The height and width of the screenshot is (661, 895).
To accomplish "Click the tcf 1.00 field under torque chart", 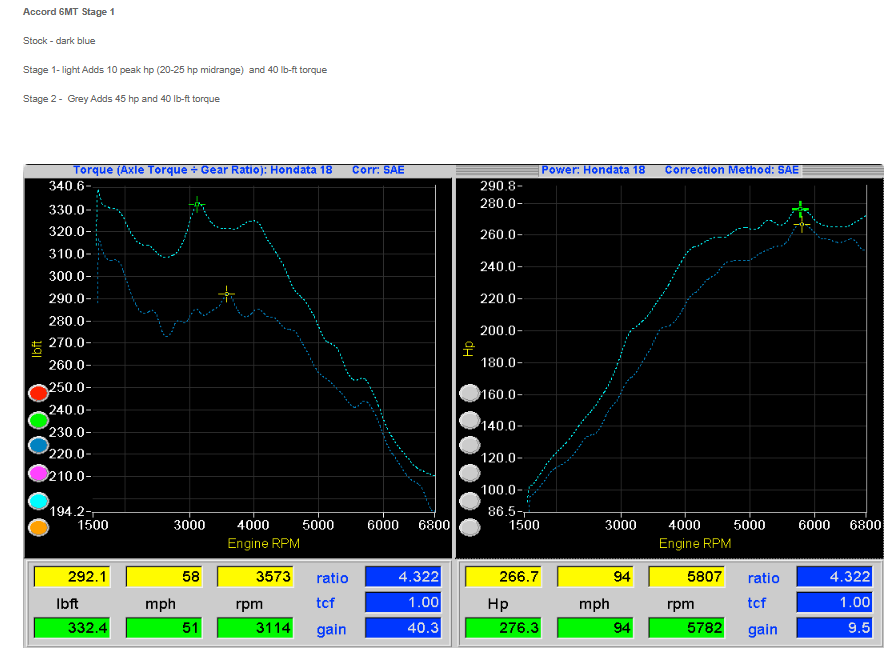I will click(x=403, y=602).
